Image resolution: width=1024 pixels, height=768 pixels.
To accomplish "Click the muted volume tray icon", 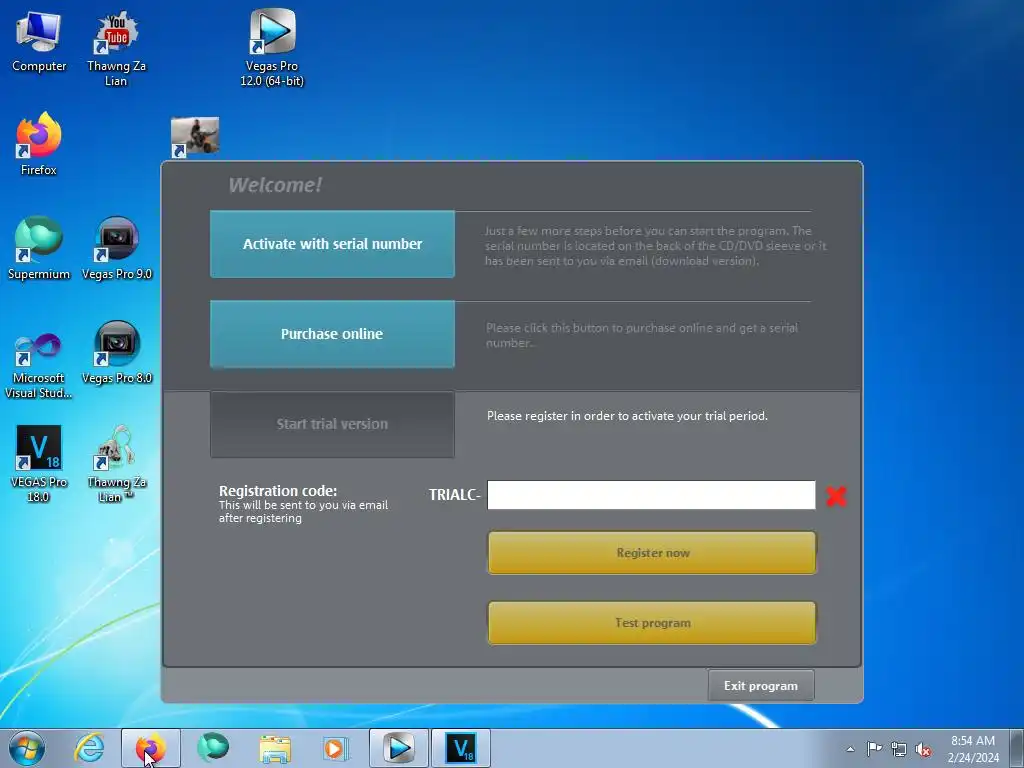I will pos(923,750).
